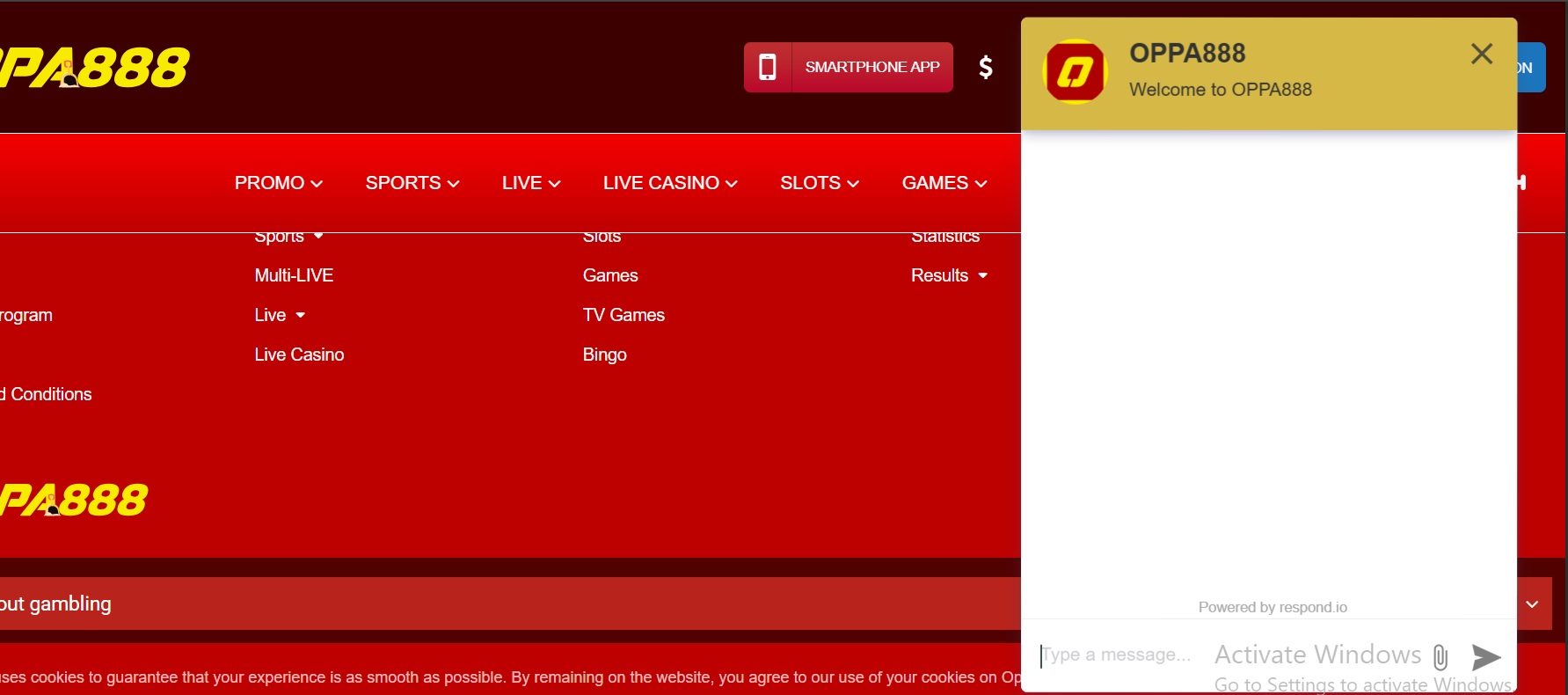Viewport: 1568px width, 695px height.
Task: Open the Bingo footer link
Action: point(604,355)
